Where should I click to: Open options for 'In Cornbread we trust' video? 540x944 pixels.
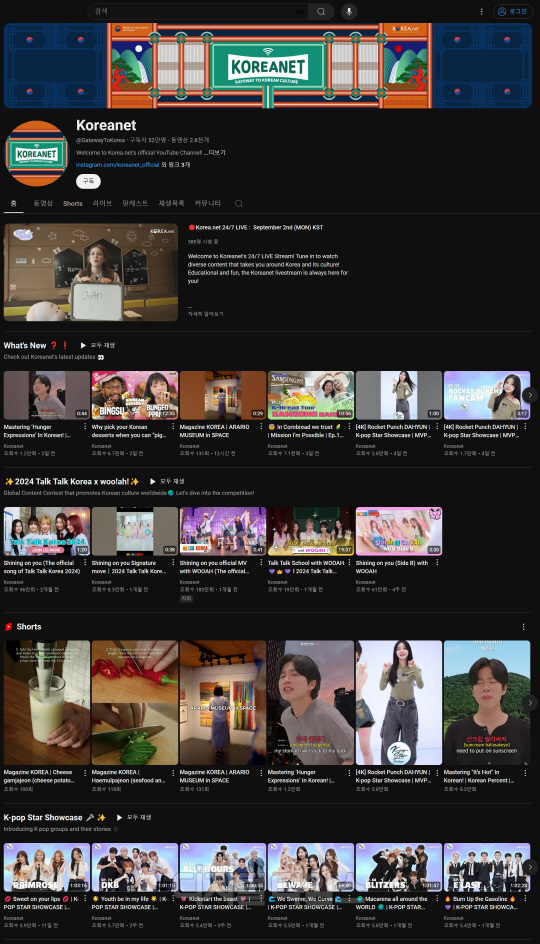click(349, 427)
